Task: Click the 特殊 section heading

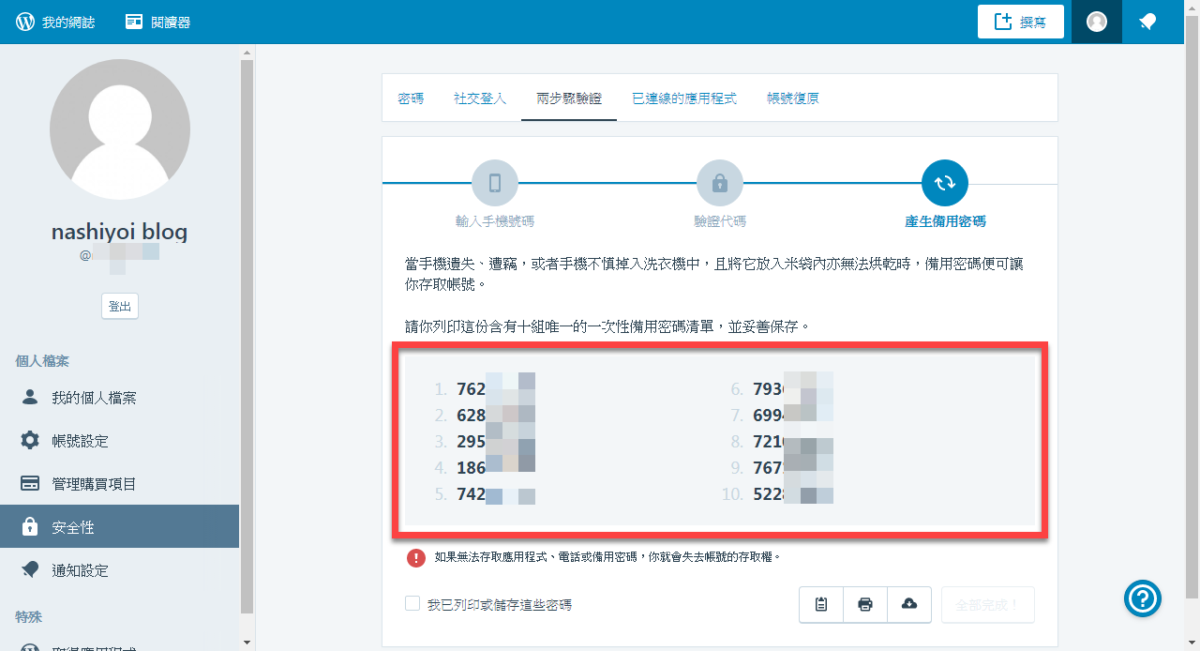Action: coord(28,617)
